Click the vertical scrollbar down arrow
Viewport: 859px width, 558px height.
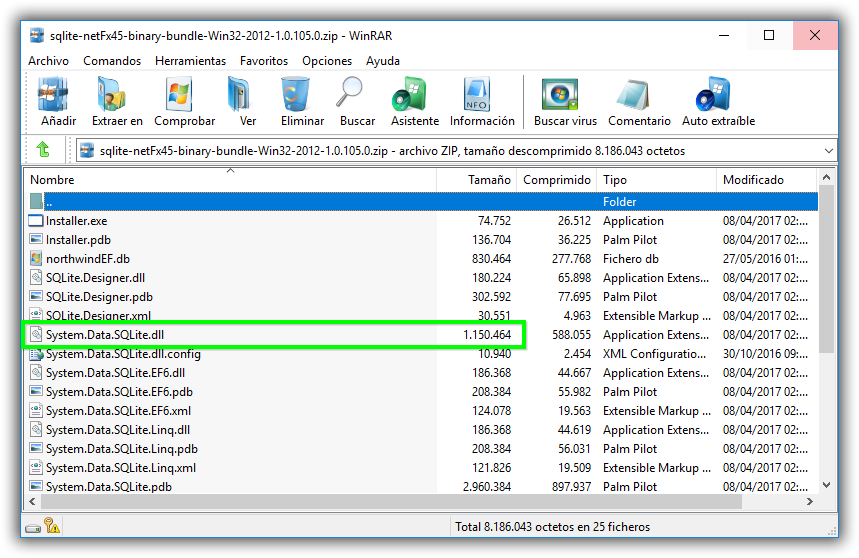coord(827,485)
